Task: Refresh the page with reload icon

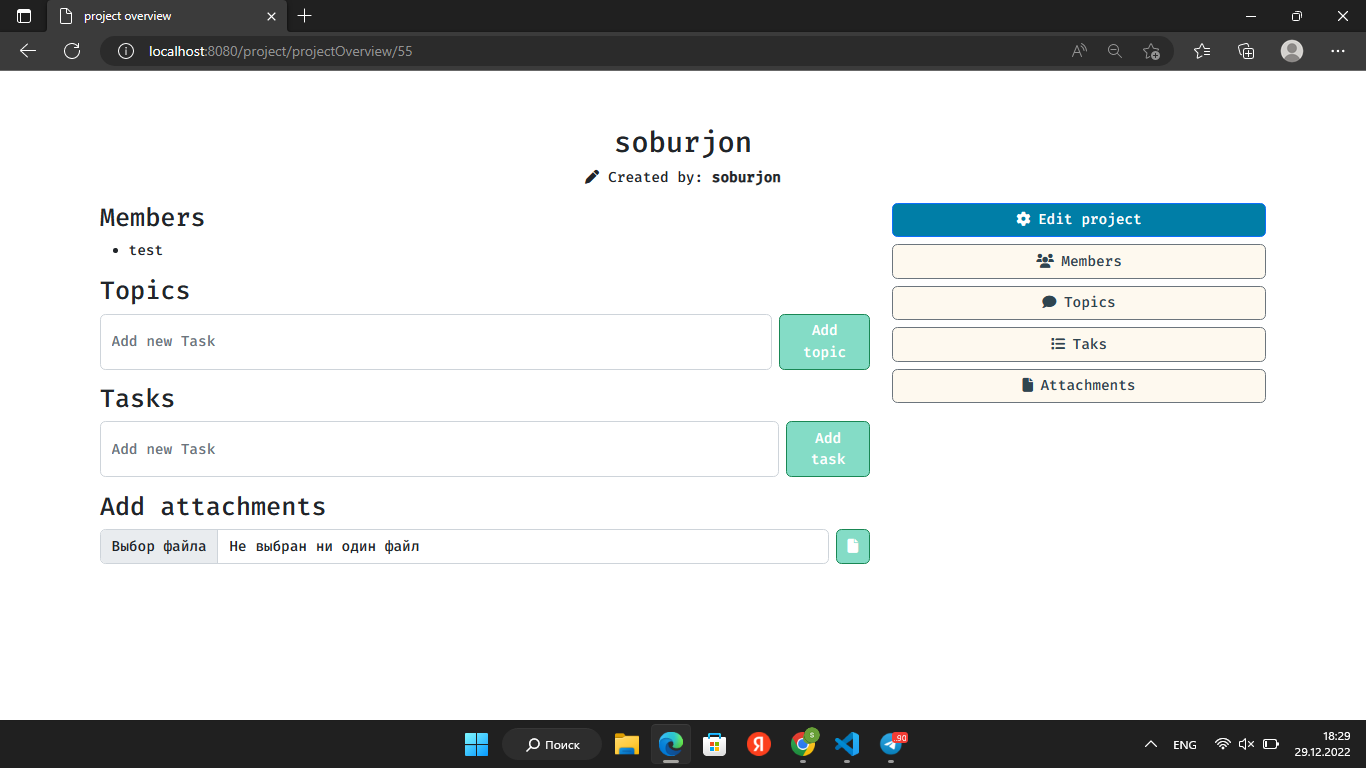Action: pyautogui.click(x=72, y=51)
